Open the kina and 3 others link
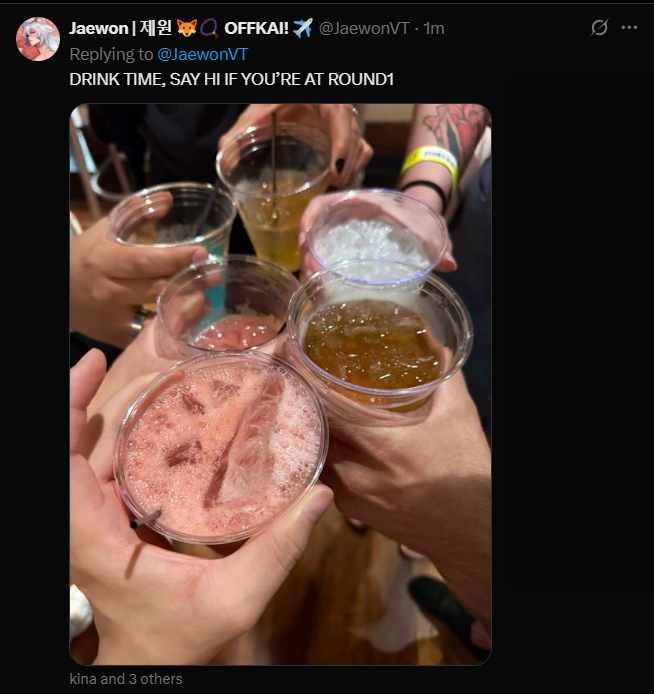The width and height of the screenshot is (654, 694). tap(126, 679)
